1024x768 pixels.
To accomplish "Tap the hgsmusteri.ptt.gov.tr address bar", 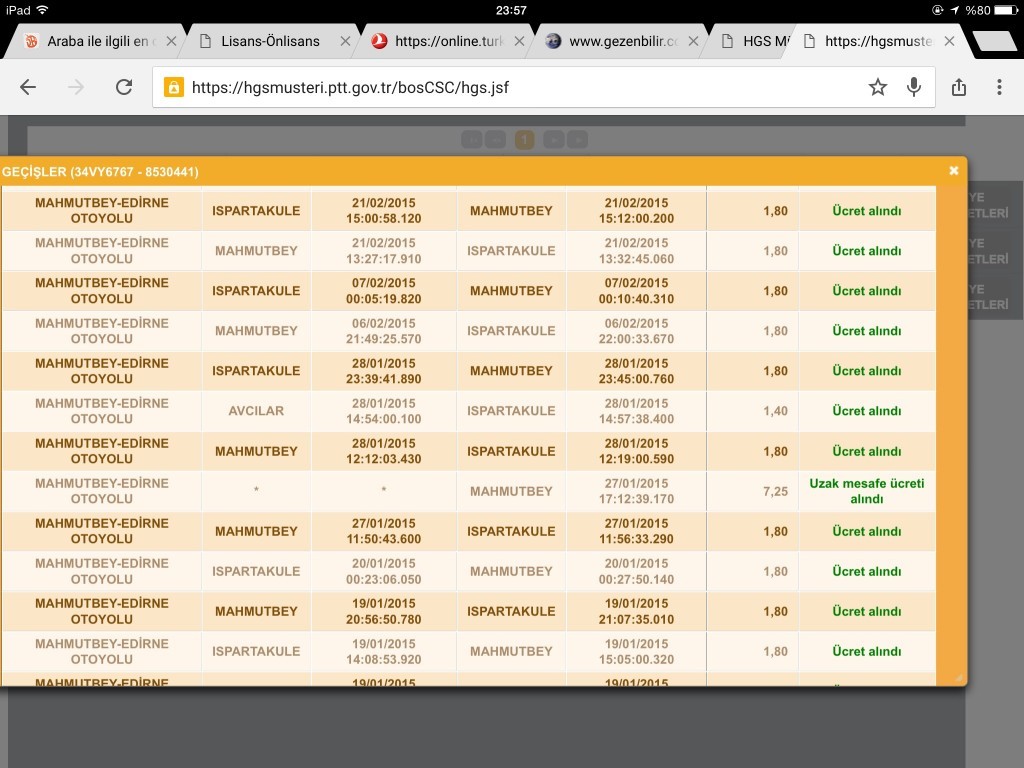I will (x=520, y=88).
